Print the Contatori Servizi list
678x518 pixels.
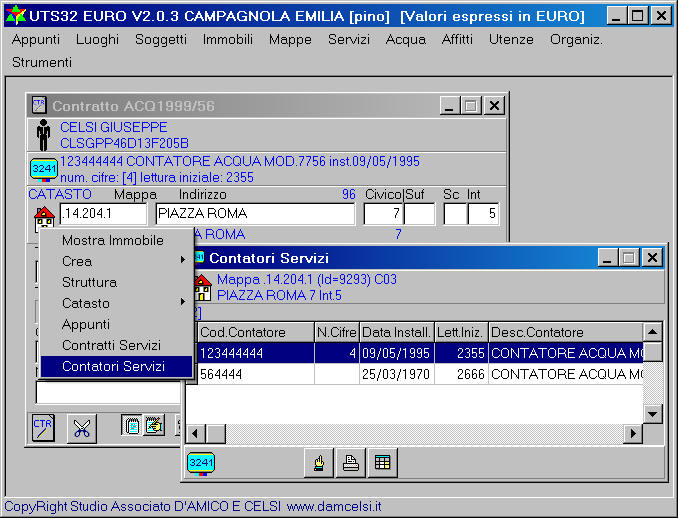pyautogui.click(x=349, y=462)
